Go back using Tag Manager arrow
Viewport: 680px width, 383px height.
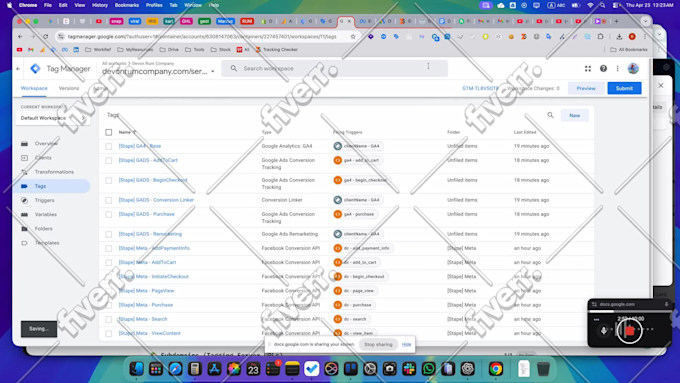18,69
